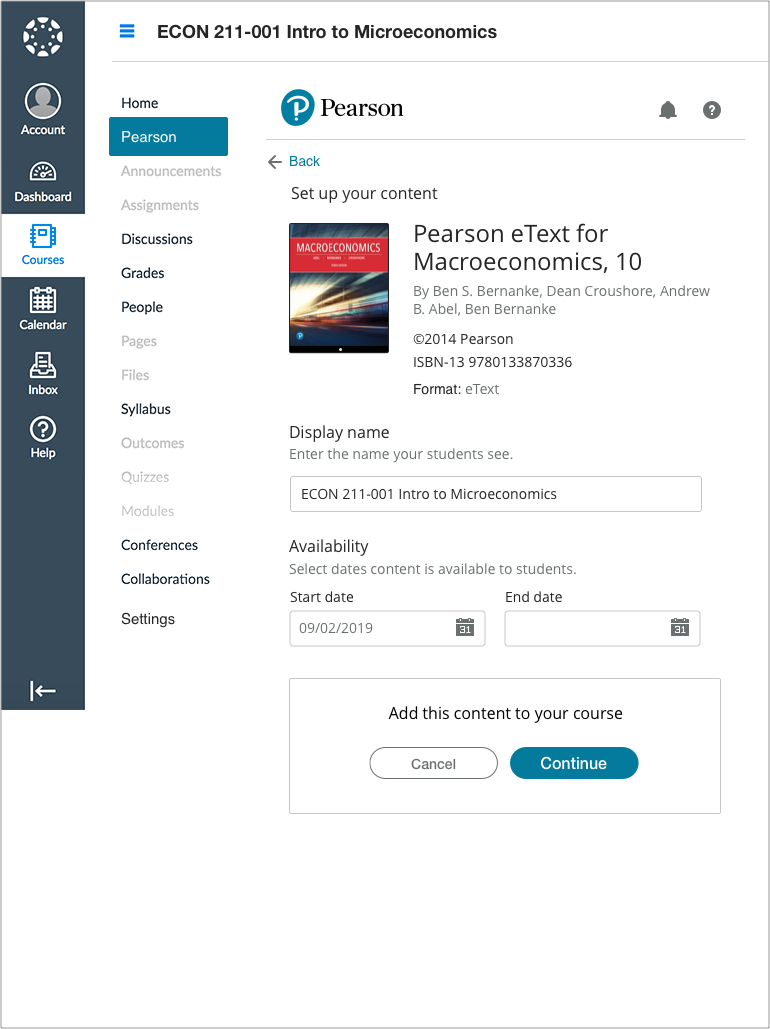Open Files in course navigation
The height and width of the screenshot is (1029, 770).
tap(135, 375)
